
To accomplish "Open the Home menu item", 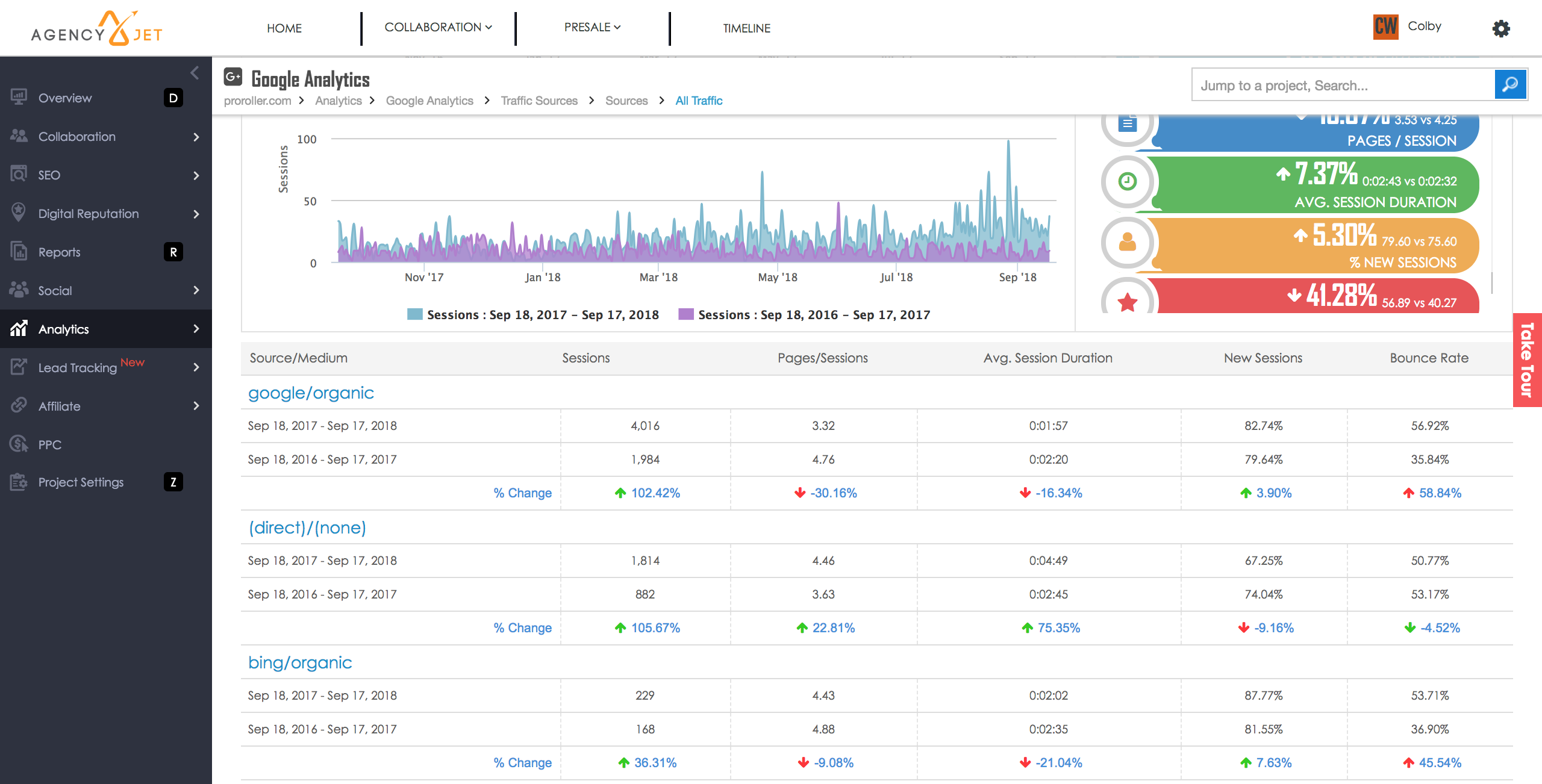I will 284,28.
